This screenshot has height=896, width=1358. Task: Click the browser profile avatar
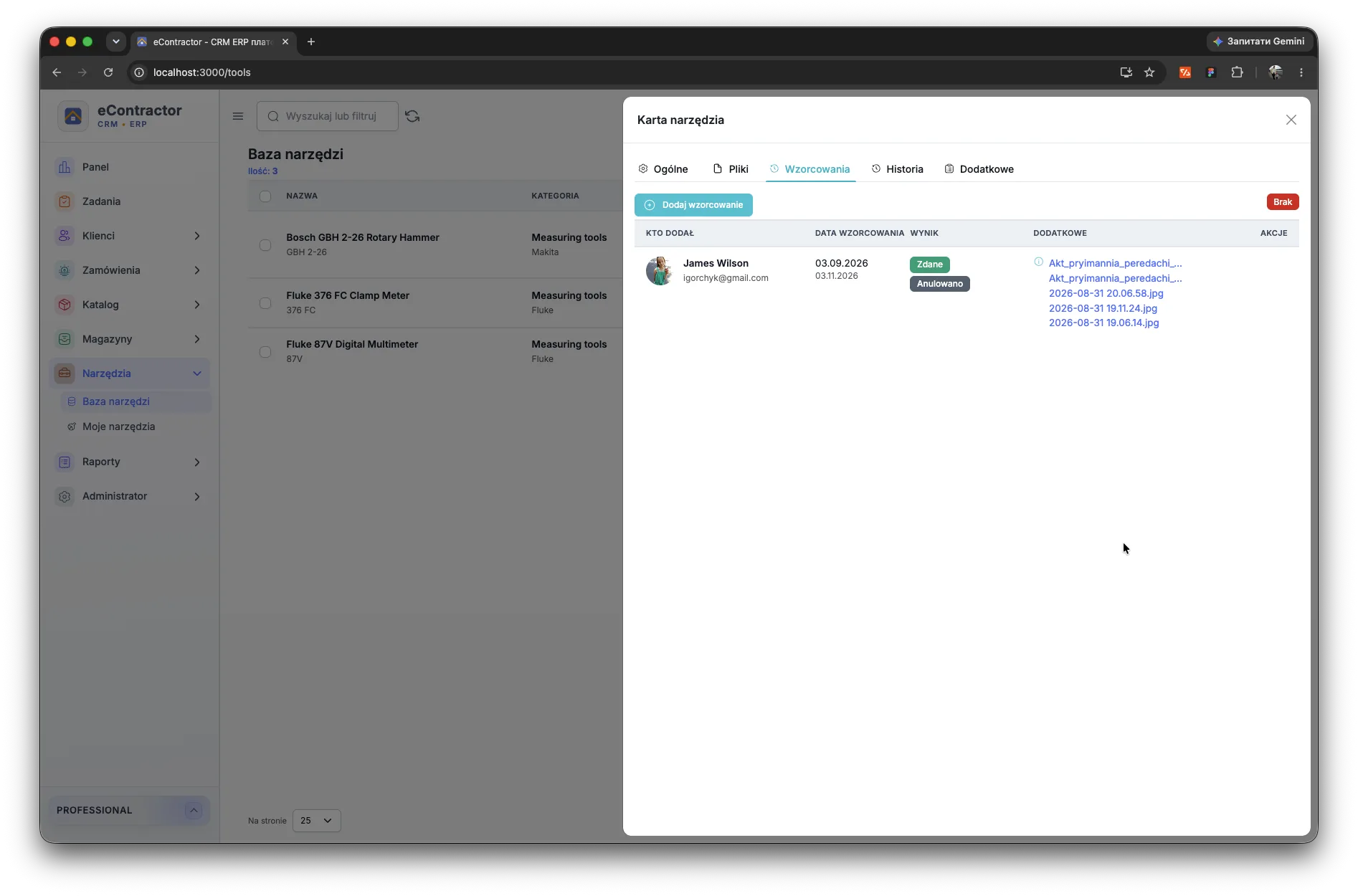(1276, 72)
